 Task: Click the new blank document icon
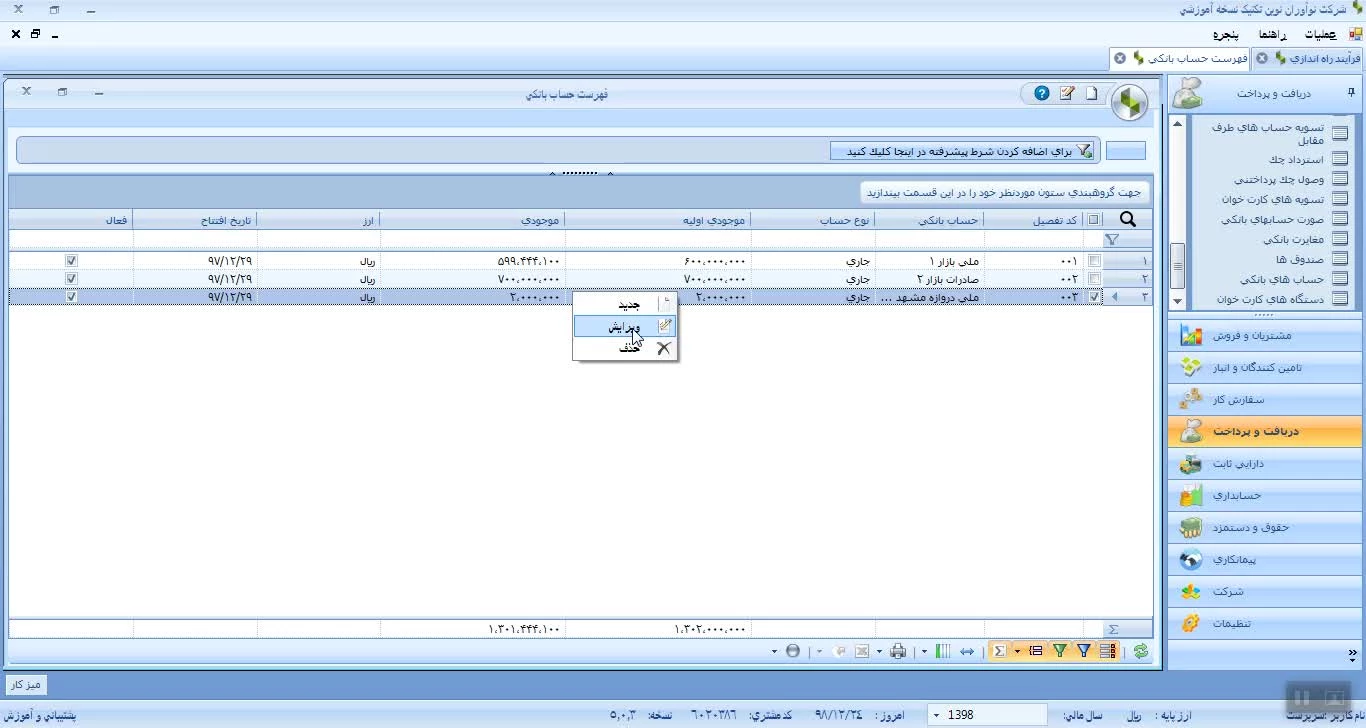click(x=1091, y=93)
